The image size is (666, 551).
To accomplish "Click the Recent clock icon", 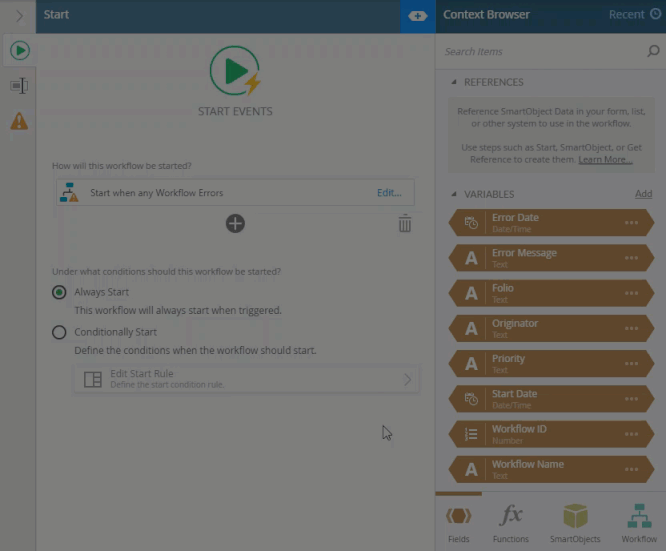I will tap(656, 14).
